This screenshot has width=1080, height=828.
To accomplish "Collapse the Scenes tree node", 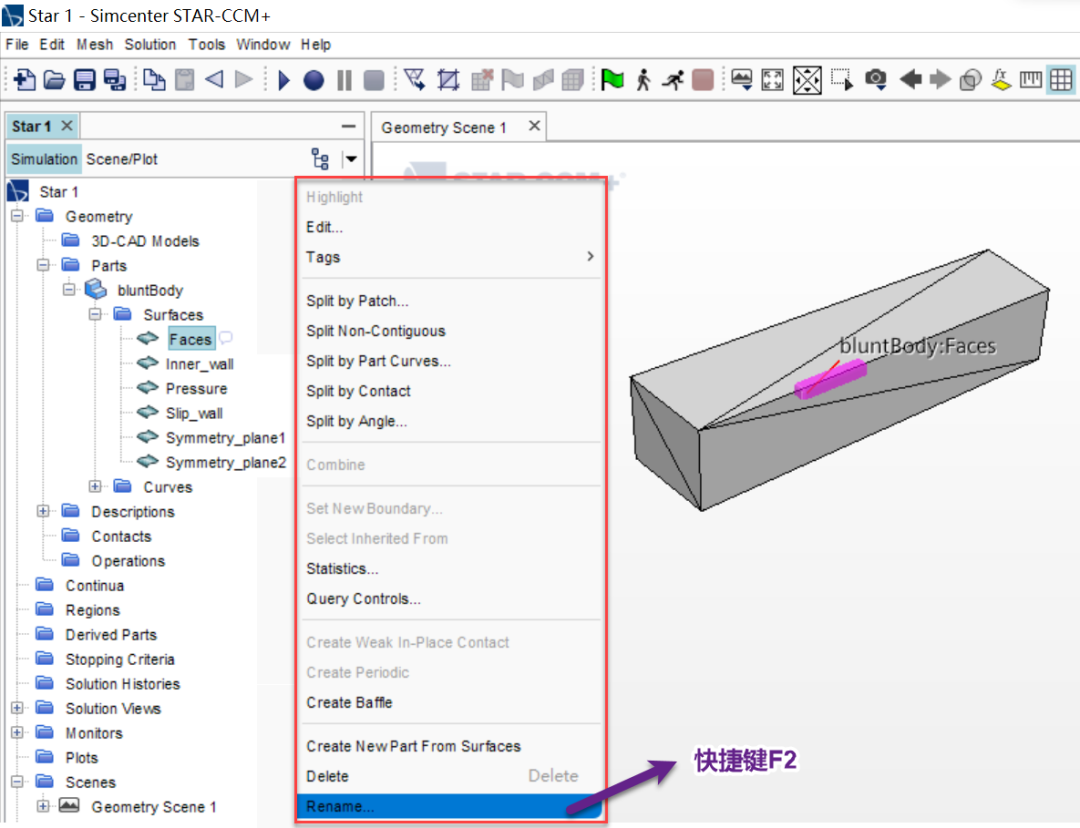I will point(17,782).
